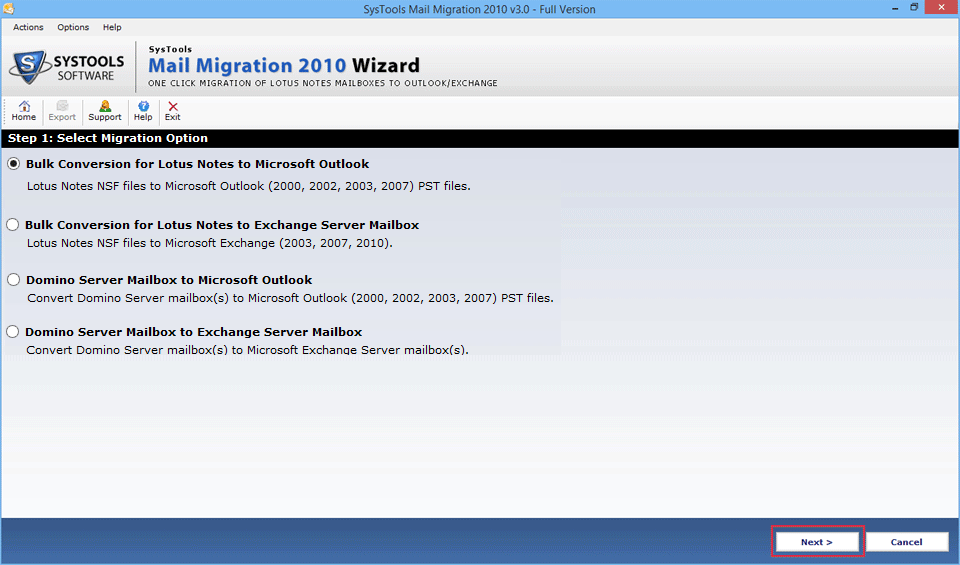The height and width of the screenshot is (565, 960).
Task: Open the Options menu
Action: tap(73, 27)
